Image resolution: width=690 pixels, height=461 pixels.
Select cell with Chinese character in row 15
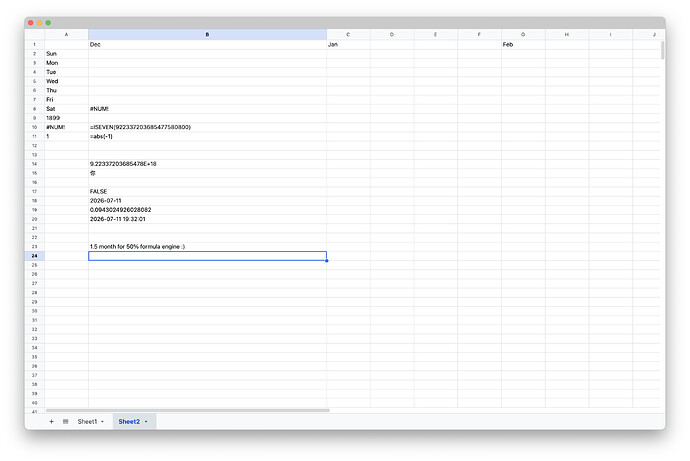(x=207, y=173)
